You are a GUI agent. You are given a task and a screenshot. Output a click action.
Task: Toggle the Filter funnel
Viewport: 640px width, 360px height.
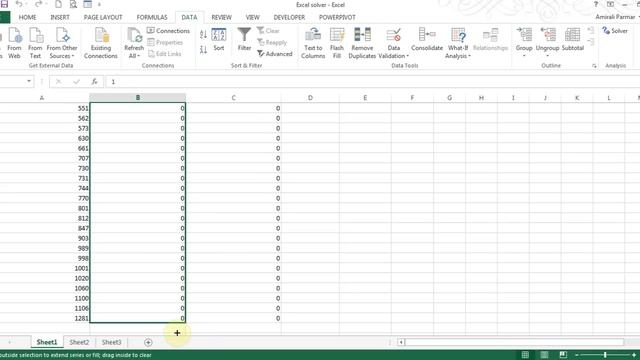point(244,40)
